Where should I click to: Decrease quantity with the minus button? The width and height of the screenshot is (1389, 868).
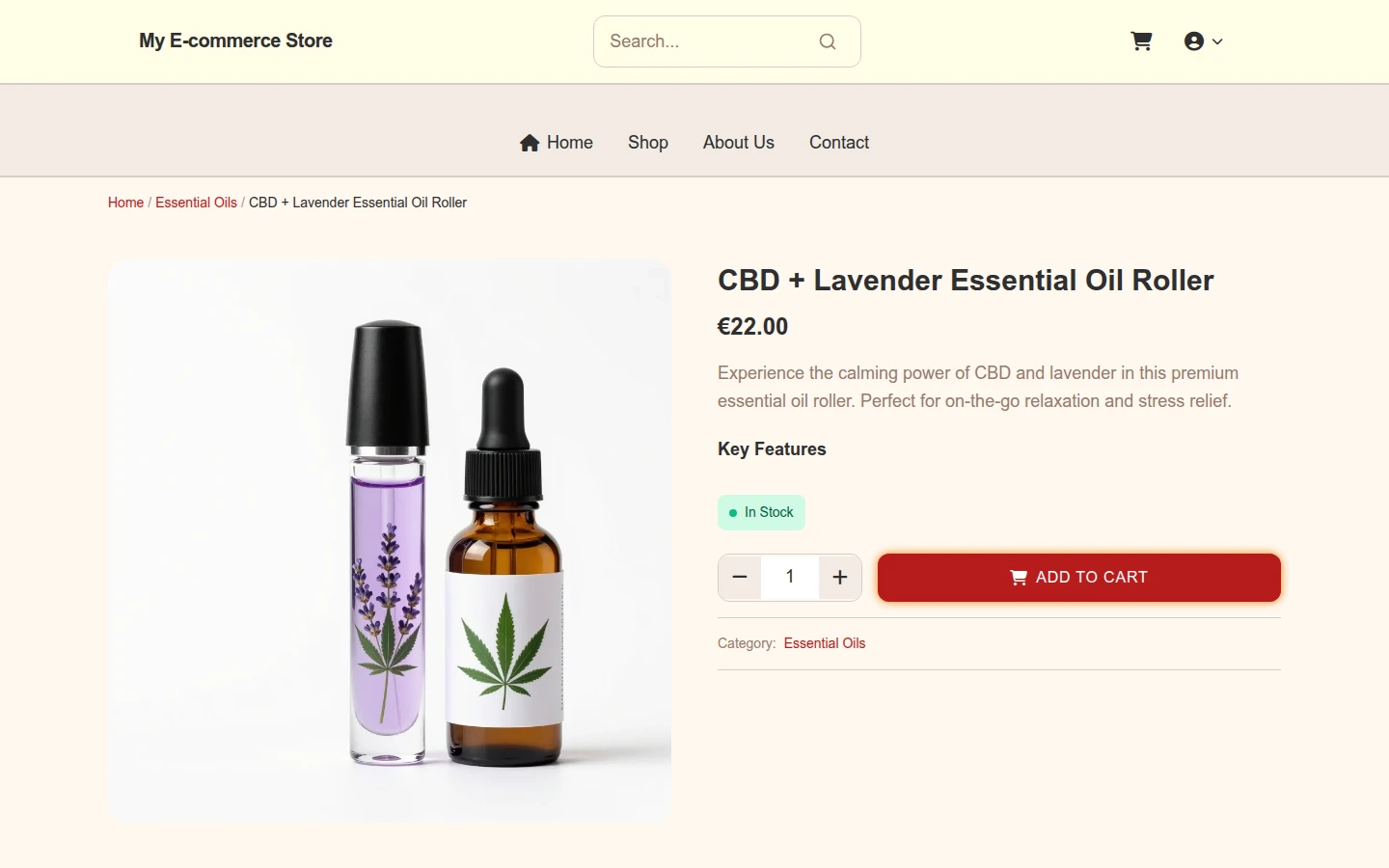740,578
